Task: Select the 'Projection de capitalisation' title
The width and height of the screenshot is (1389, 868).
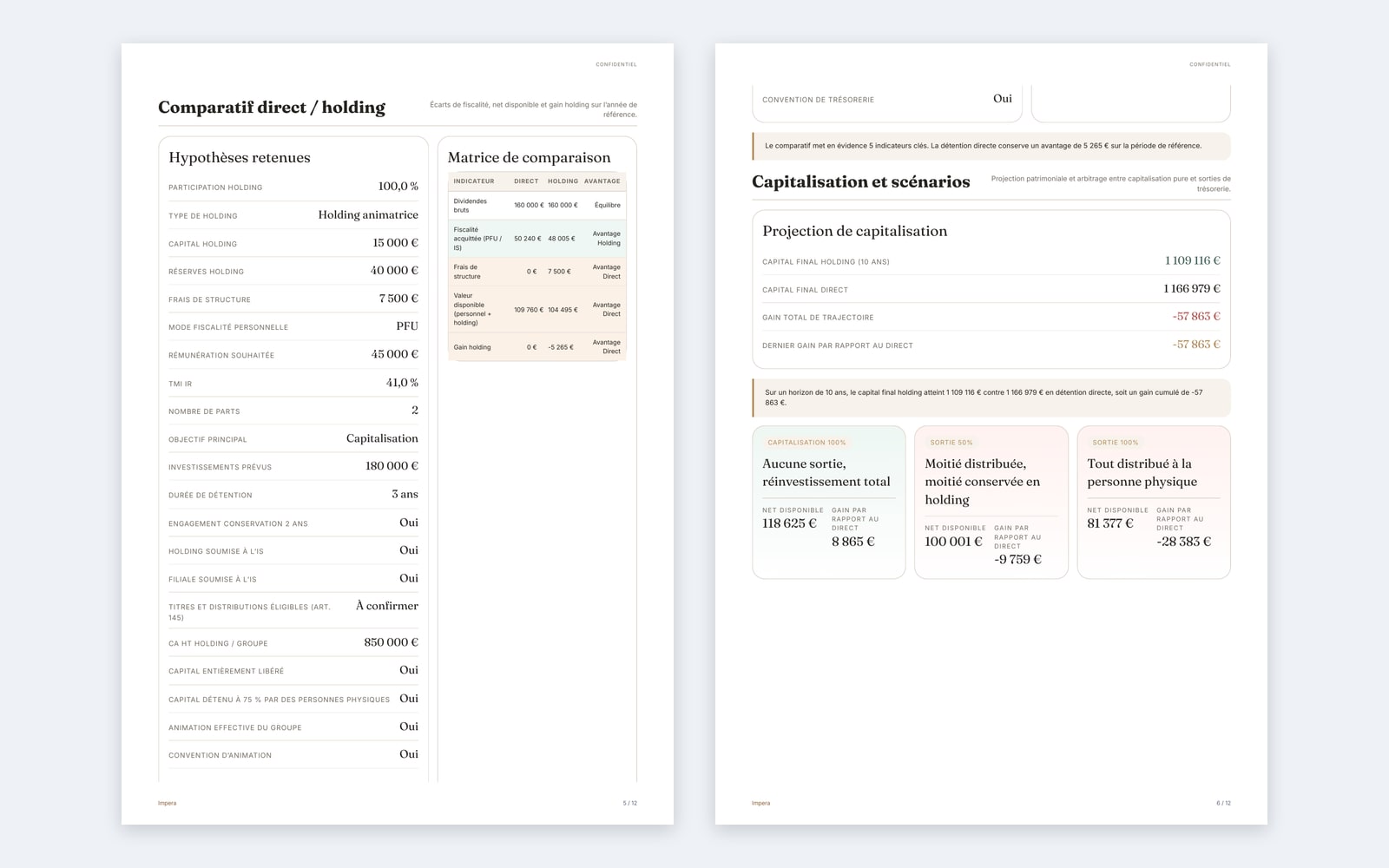Action: (854, 231)
